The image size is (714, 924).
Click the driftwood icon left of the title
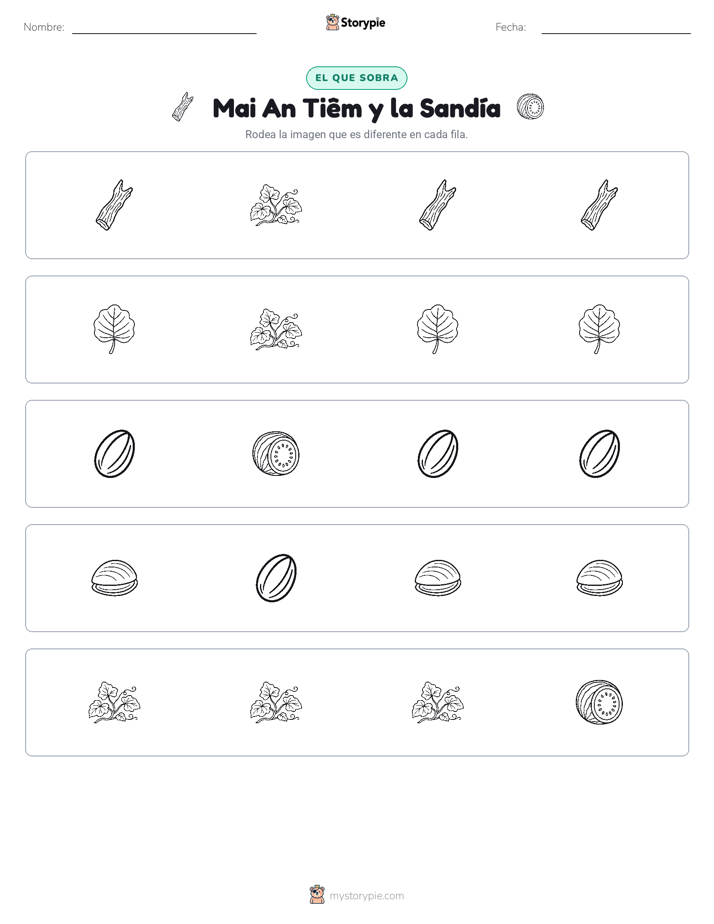[183, 107]
